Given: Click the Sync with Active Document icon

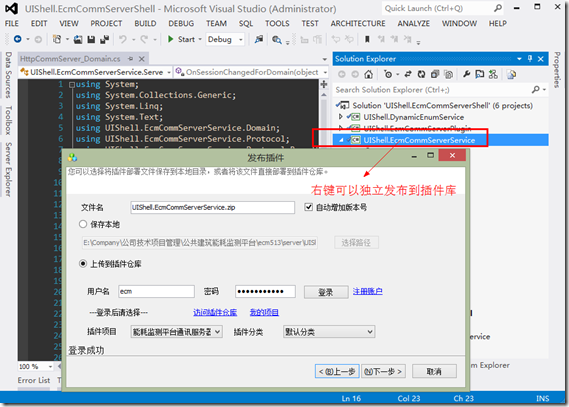Looking at the screenshot, I should point(408,74).
